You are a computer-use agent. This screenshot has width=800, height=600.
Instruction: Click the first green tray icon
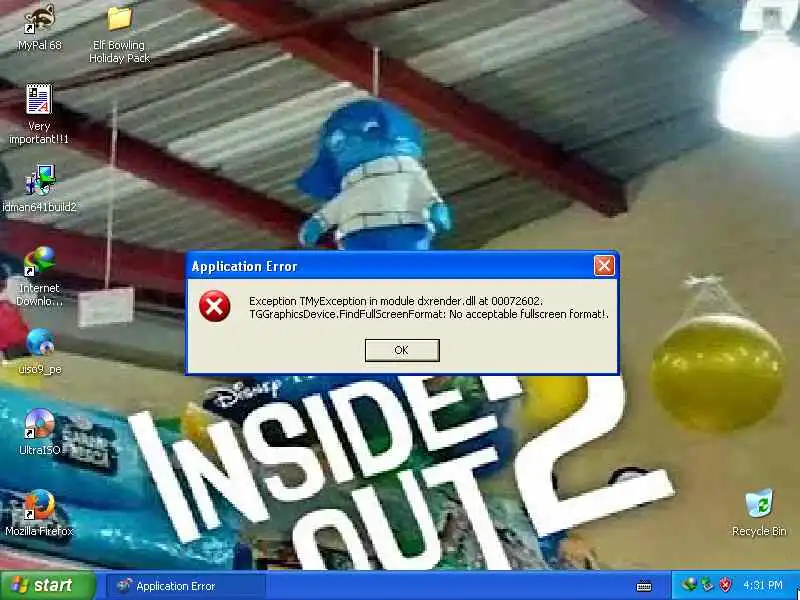pos(689,585)
